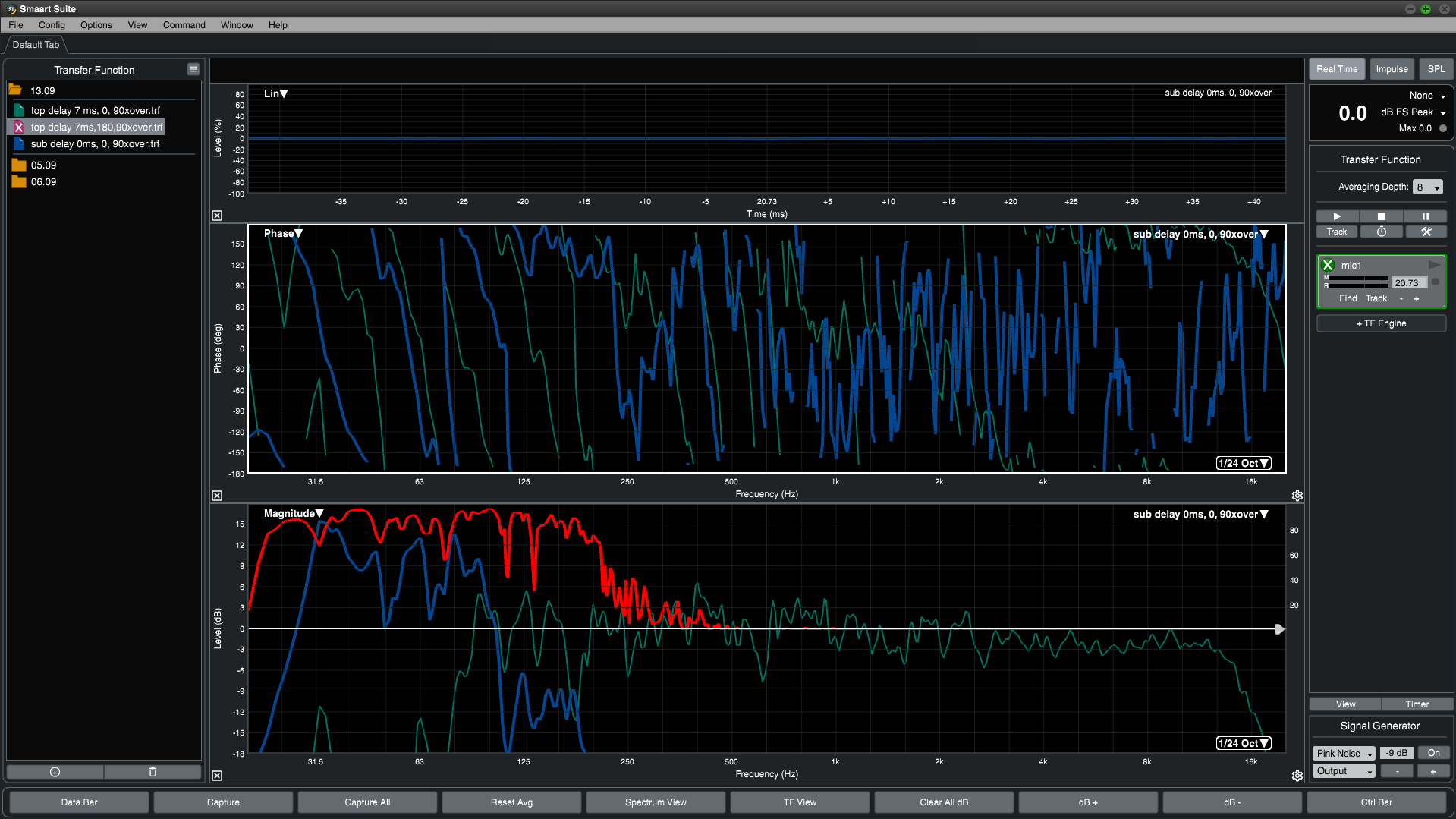The width and height of the screenshot is (1456, 819).
Task: Open Magnitude pane trace selector sub delay dropdown
Action: click(1201, 514)
